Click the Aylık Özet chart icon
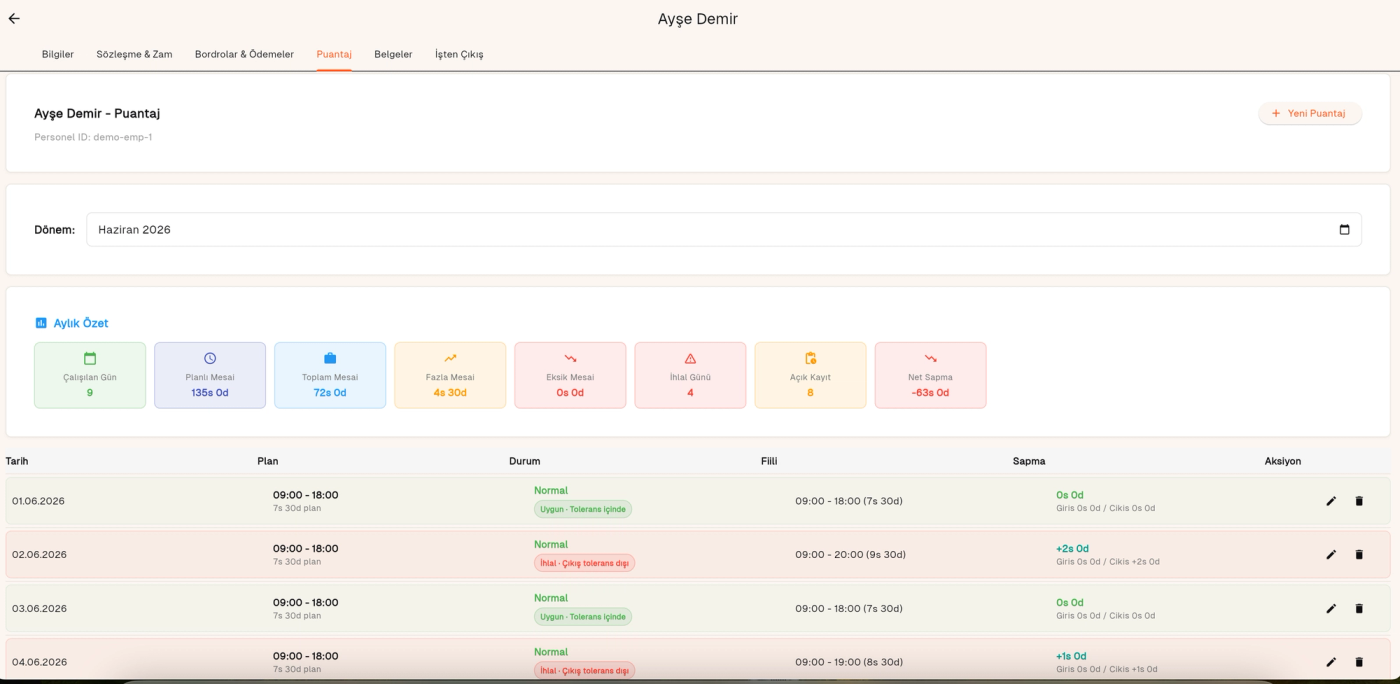1400x684 pixels. [x=41, y=323]
